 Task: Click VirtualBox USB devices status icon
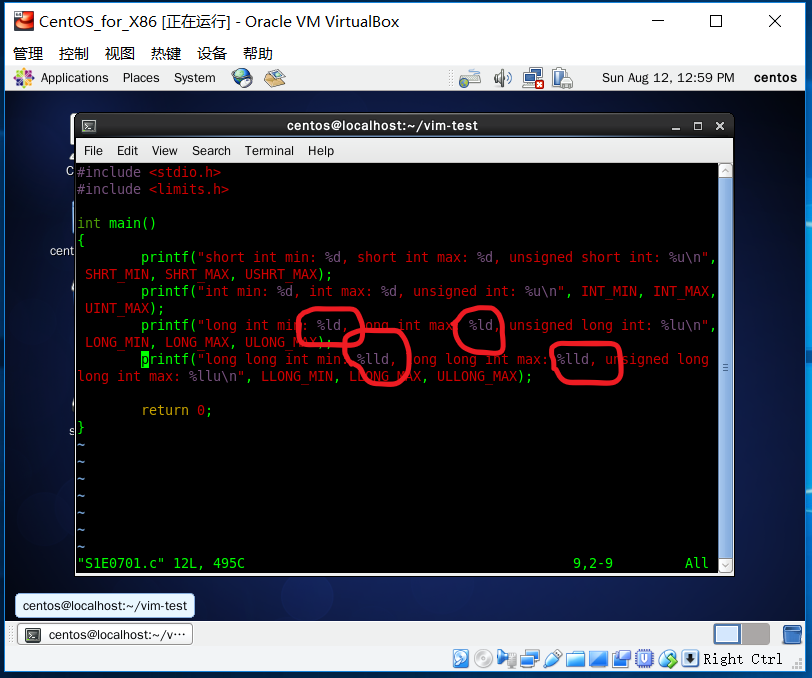tap(553, 659)
